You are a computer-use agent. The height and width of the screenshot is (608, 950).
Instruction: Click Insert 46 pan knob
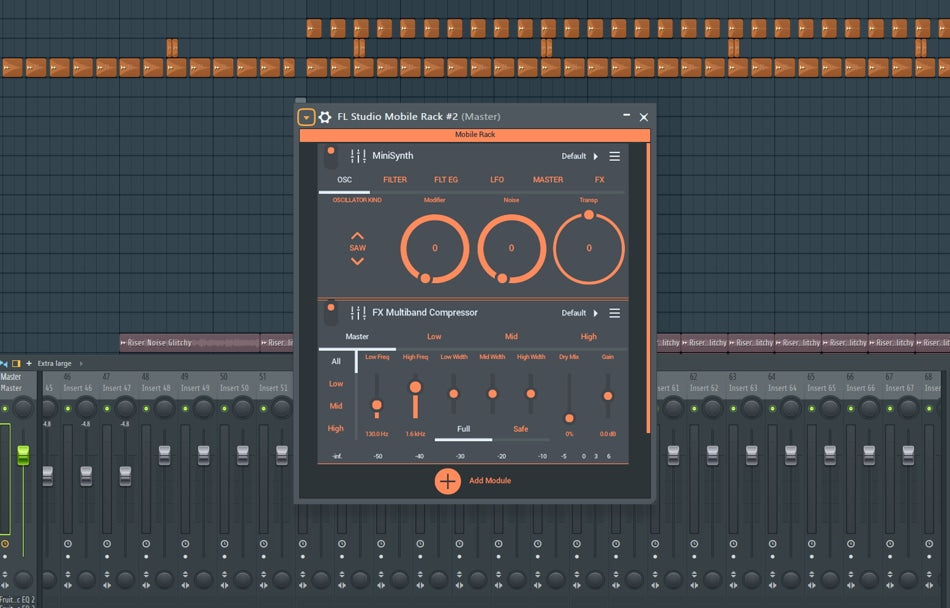pyautogui.click(x=87, y=408)
